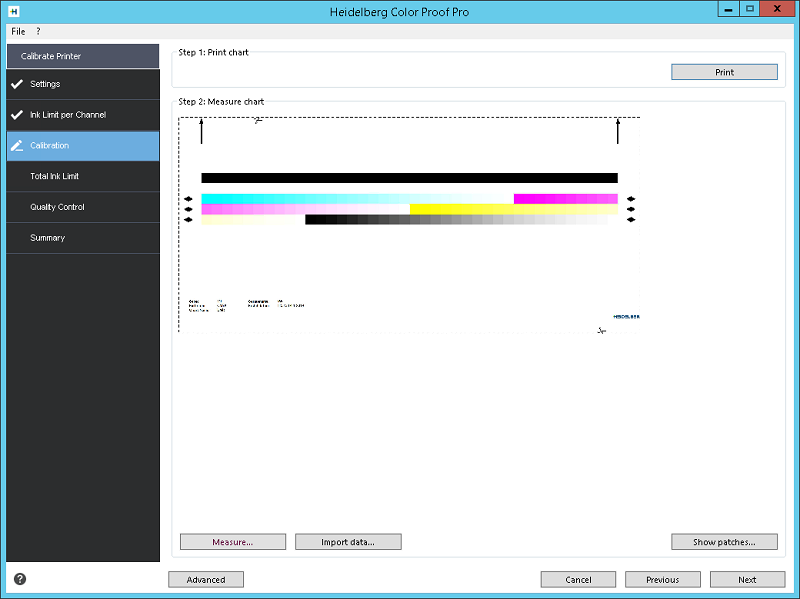Click the chart info text block
Image resolution: width=800 pixels, height=599 pixels.
(x=246, y=306)
